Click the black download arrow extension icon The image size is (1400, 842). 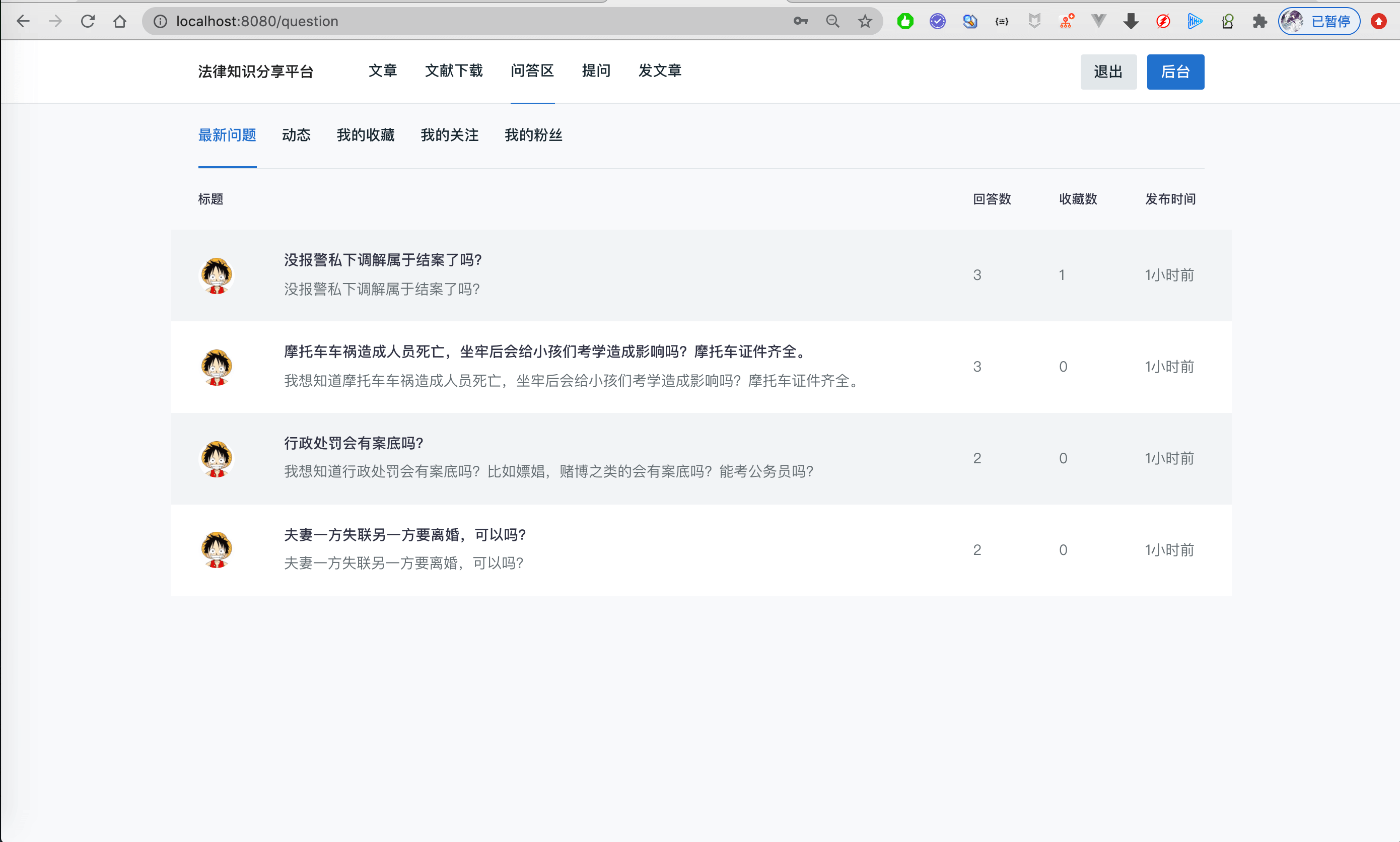1131,22
